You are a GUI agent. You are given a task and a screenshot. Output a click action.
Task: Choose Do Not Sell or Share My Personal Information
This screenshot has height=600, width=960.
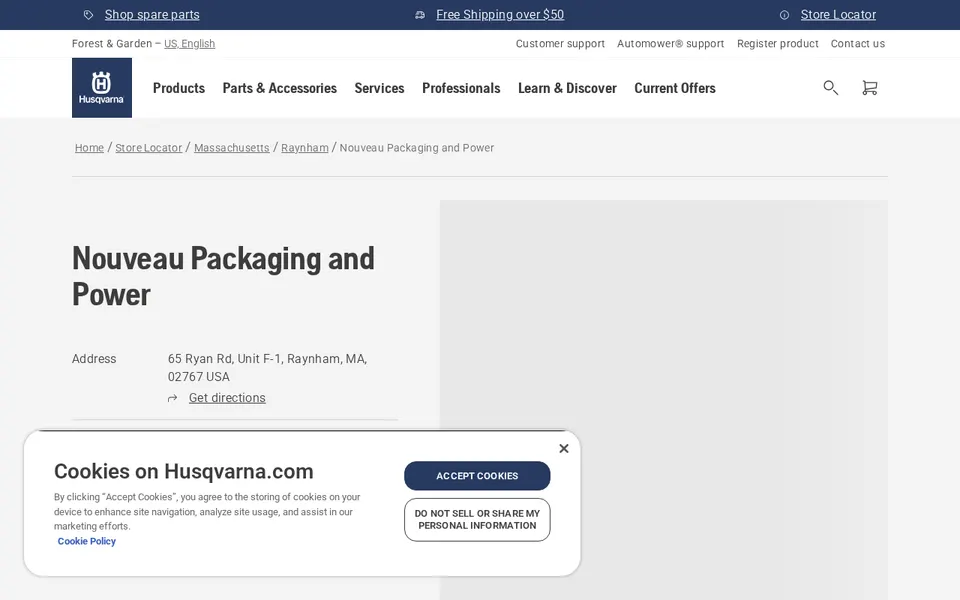coord(477,520)
